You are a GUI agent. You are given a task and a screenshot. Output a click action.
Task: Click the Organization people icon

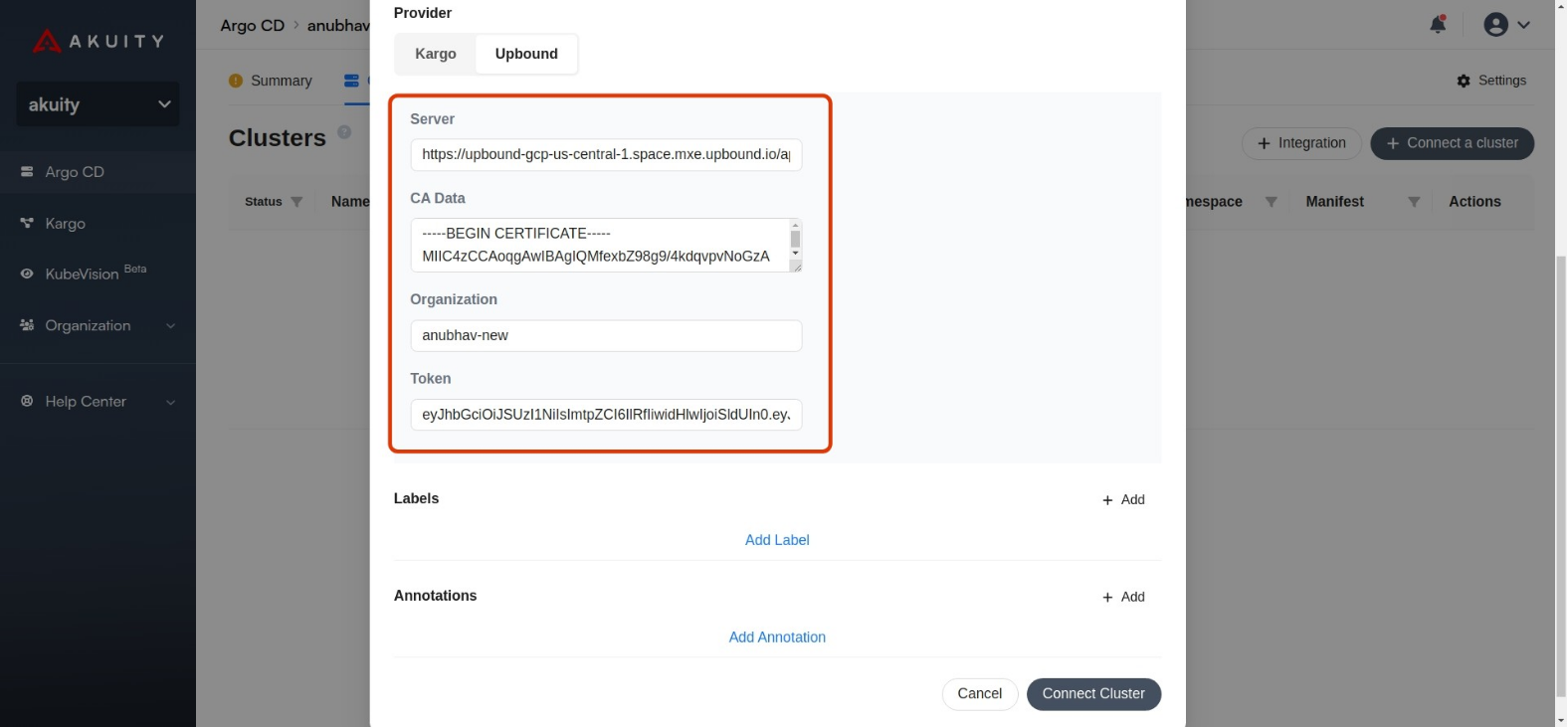pyautogui.click(x=27, y=325)
